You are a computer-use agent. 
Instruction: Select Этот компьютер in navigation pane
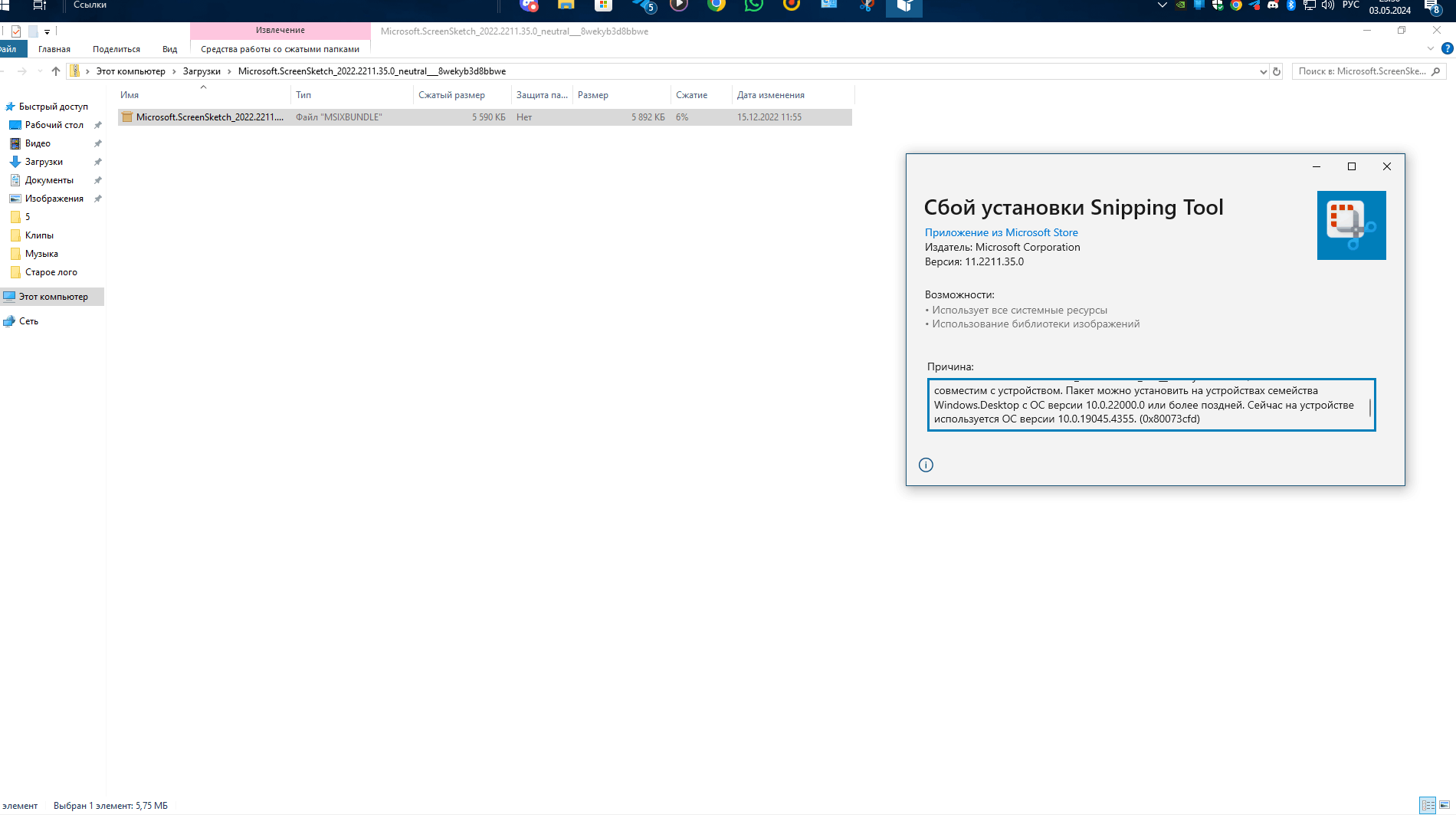(52, 297)
